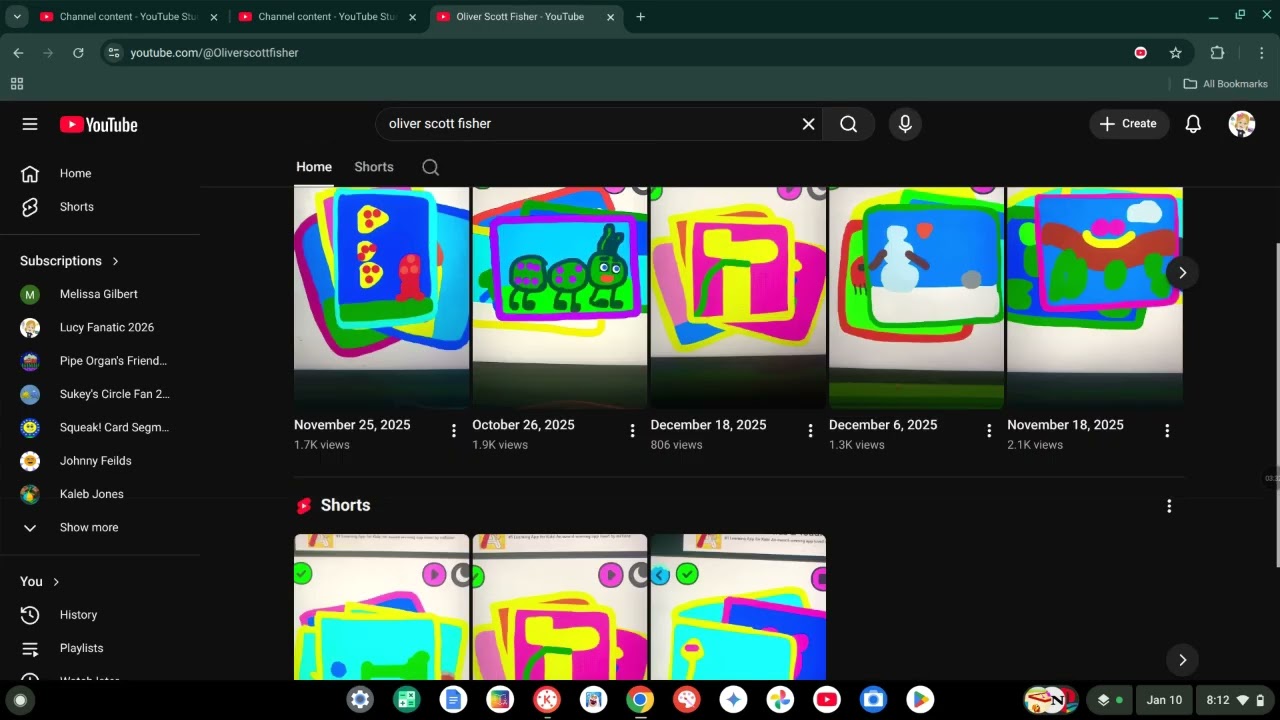Open Google Docs from the shelf
1280x720 pixels.
pos(453,700)
